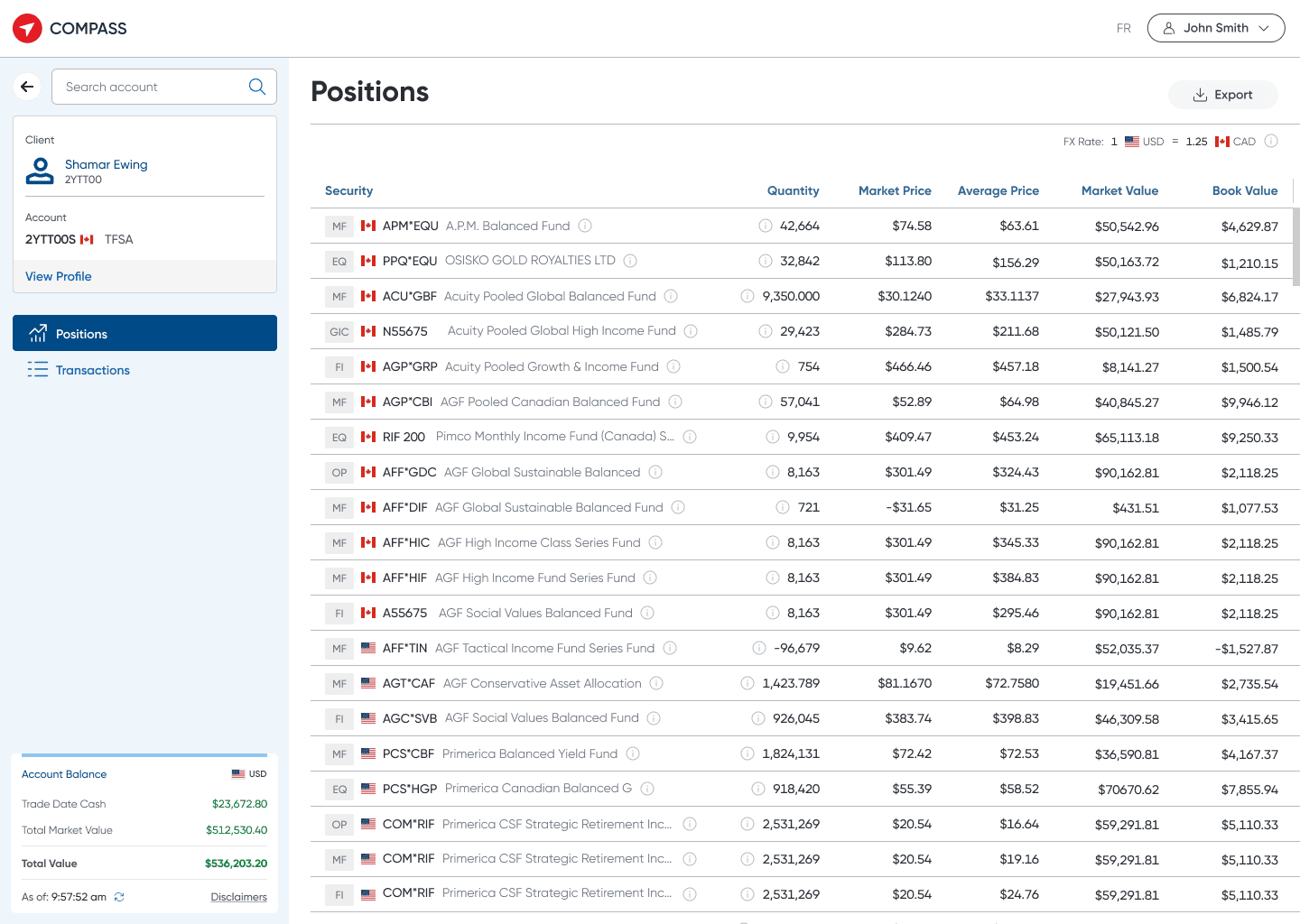
Task: Sort by Market Value column header
Action: pyautogui.click(x=1119, y=190)
